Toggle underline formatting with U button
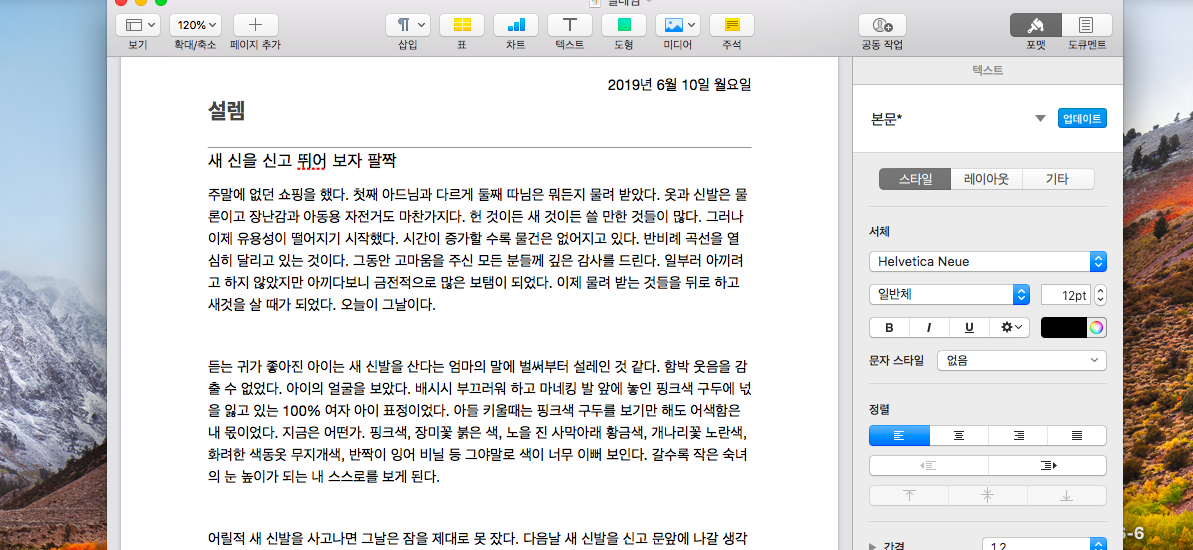 point(969,328)
